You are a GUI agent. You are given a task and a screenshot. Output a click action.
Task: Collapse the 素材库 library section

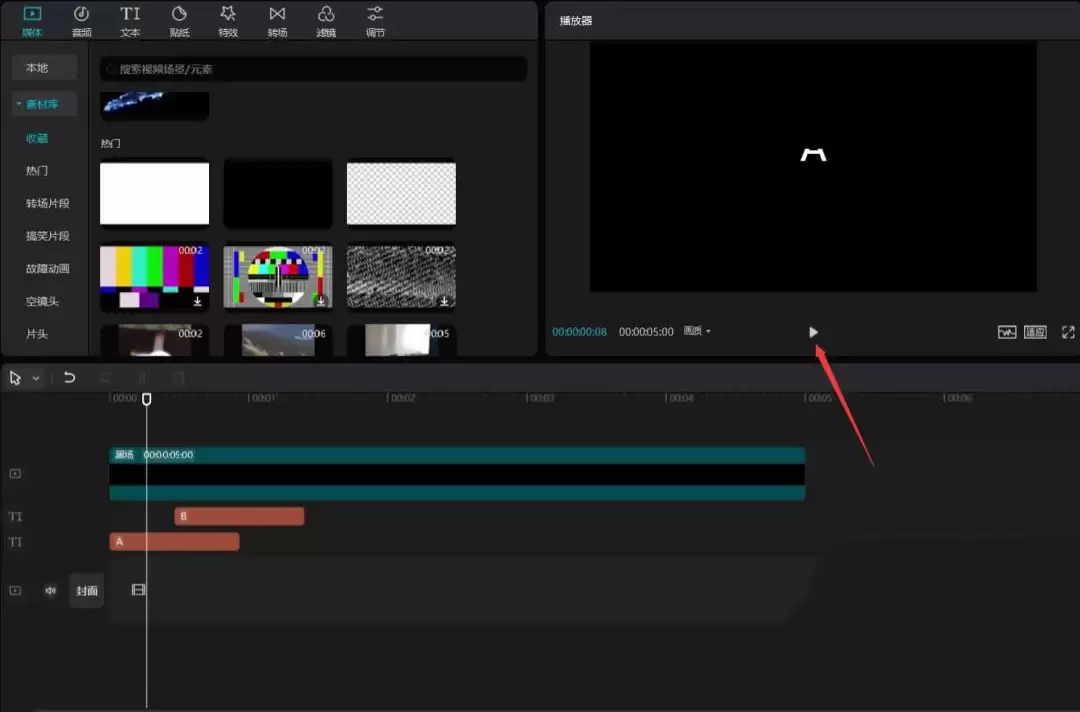coord(43,103)
